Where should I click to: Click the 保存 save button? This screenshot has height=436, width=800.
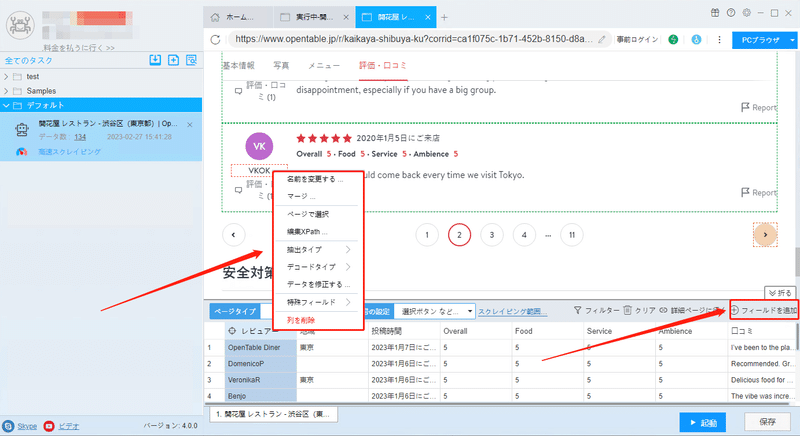click(767, 422)
